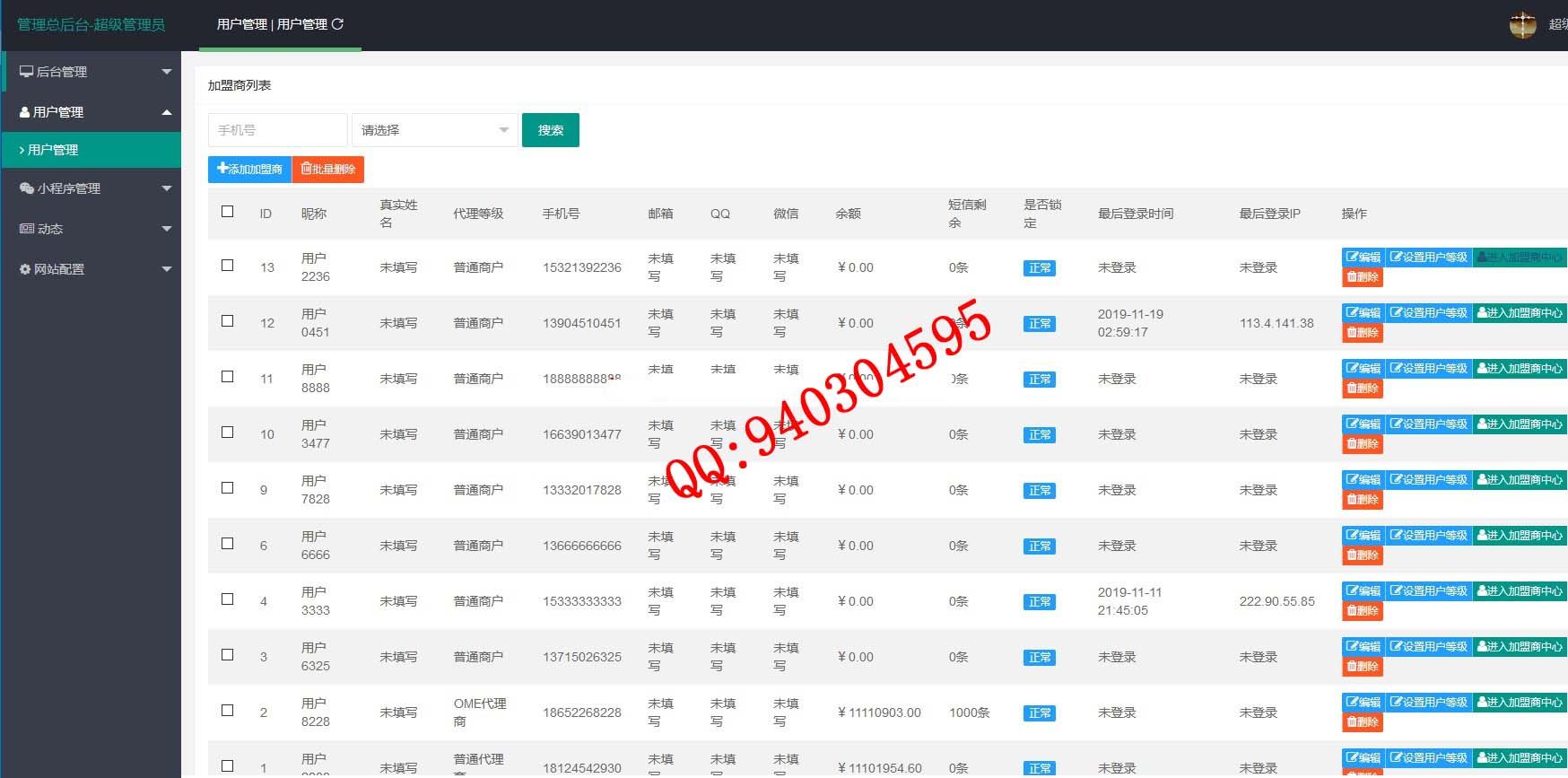Click the 添加加盟商 button

(249, 170)
